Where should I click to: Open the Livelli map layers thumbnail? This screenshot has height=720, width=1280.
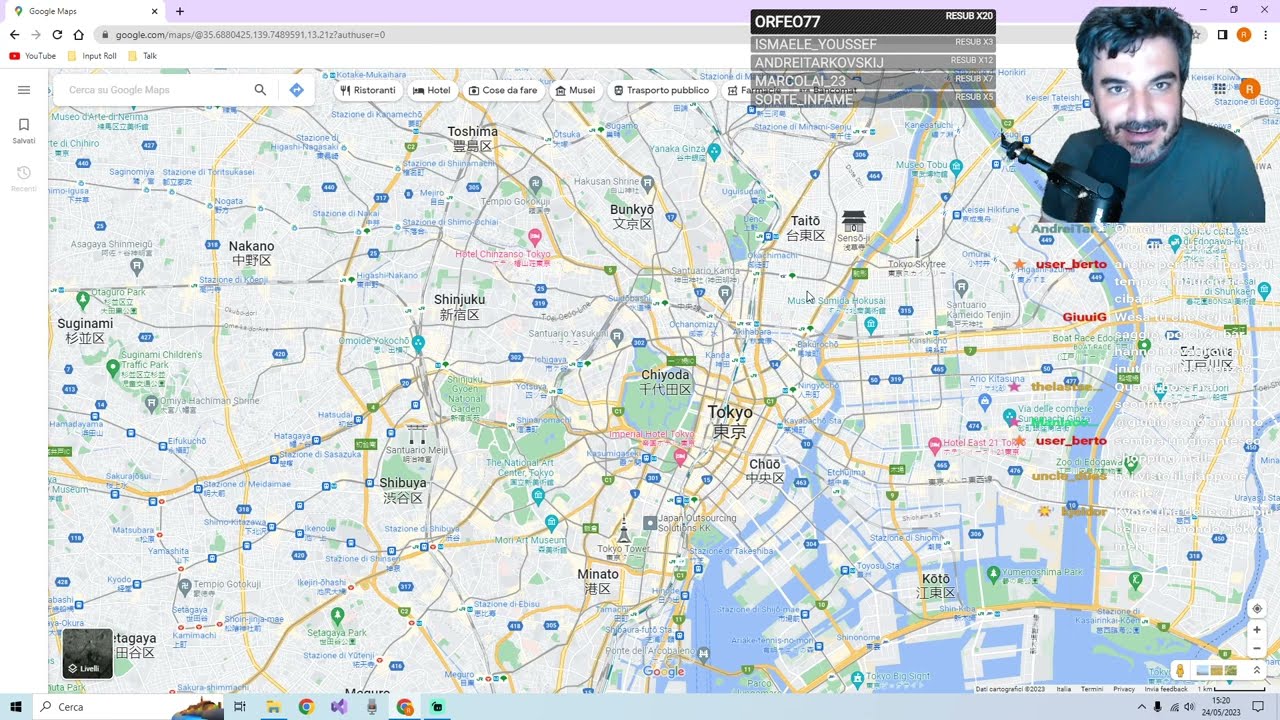coord(87,653)
